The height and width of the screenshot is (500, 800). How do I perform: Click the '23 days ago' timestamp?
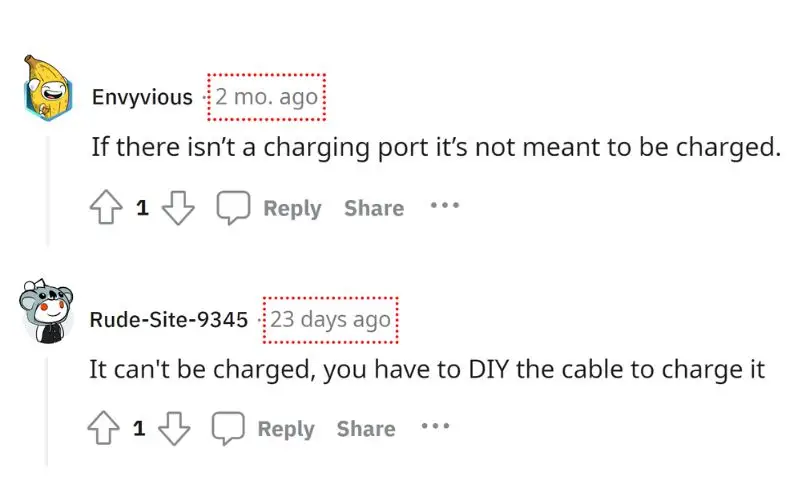point(330,319)
